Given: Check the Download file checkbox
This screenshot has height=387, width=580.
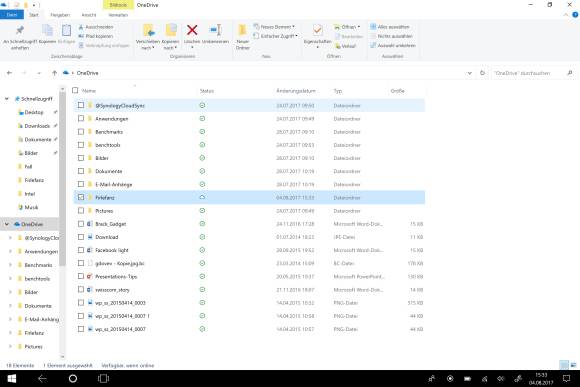Looking at the screenshot, I should coord(81,237).
